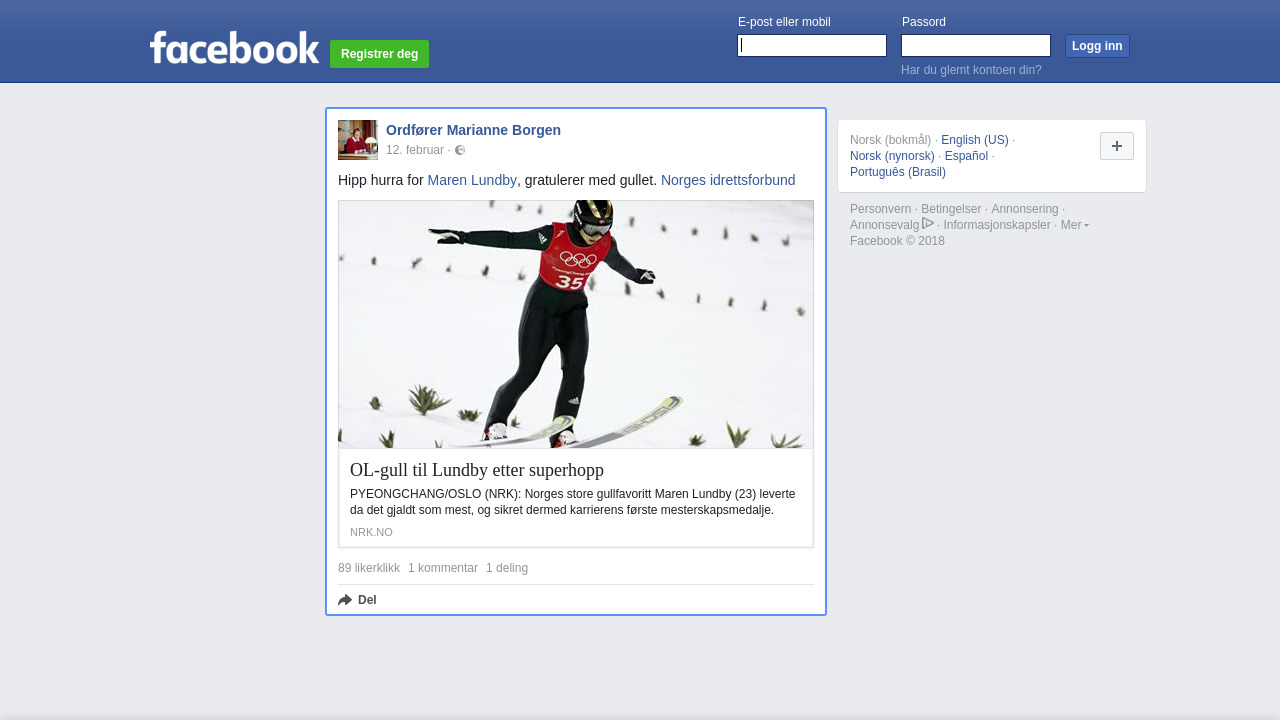1280x720 pixels.
Task: Open the 1 deling link
Action: [x=507, y=568]
